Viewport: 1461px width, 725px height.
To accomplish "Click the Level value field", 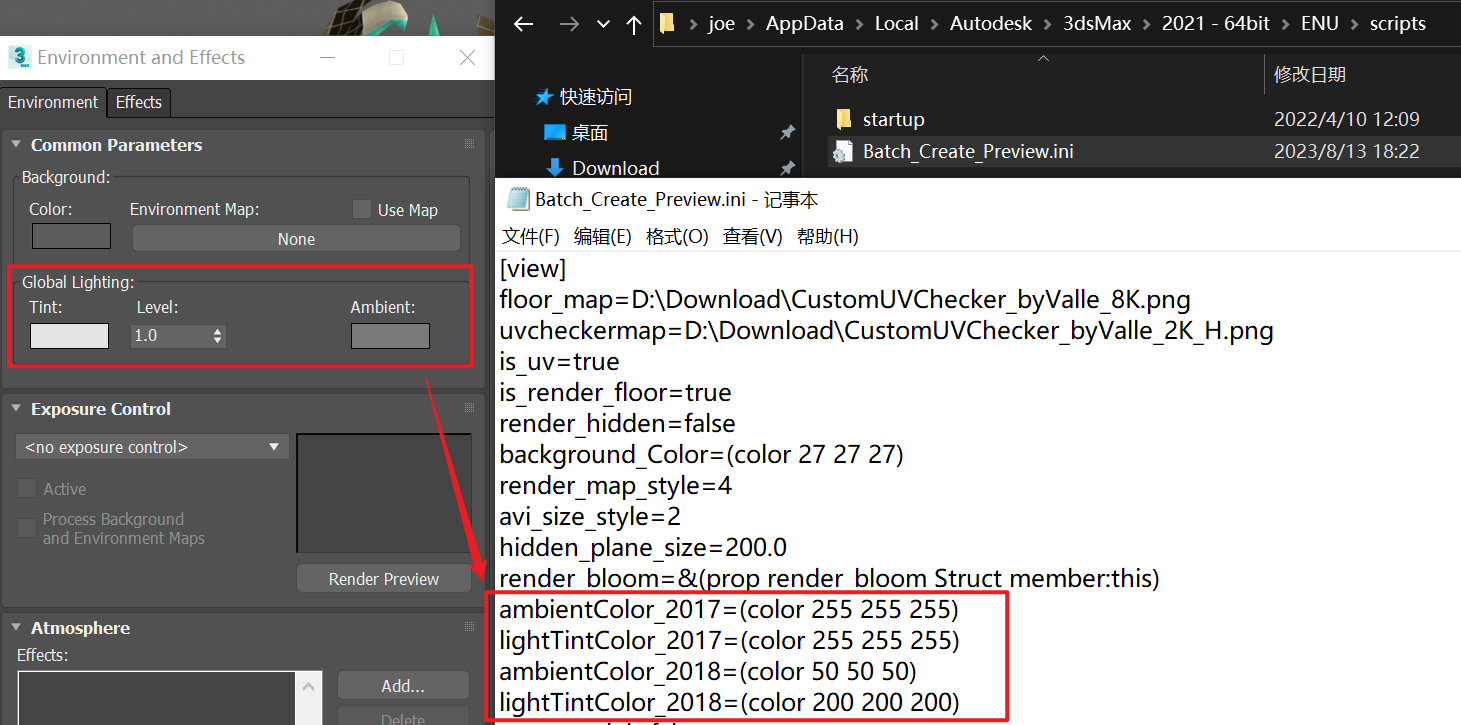I will point(170,336).
